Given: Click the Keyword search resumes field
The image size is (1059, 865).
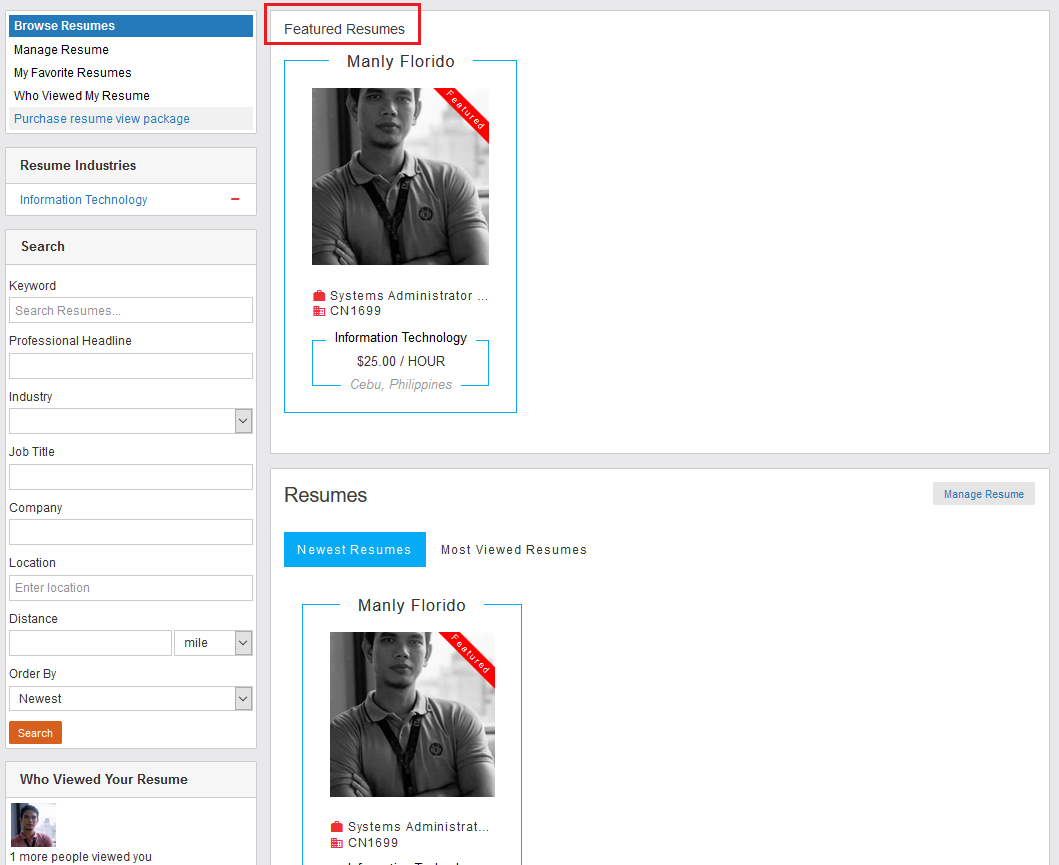Looking at the screenshot, I should [x=131, y=311].
